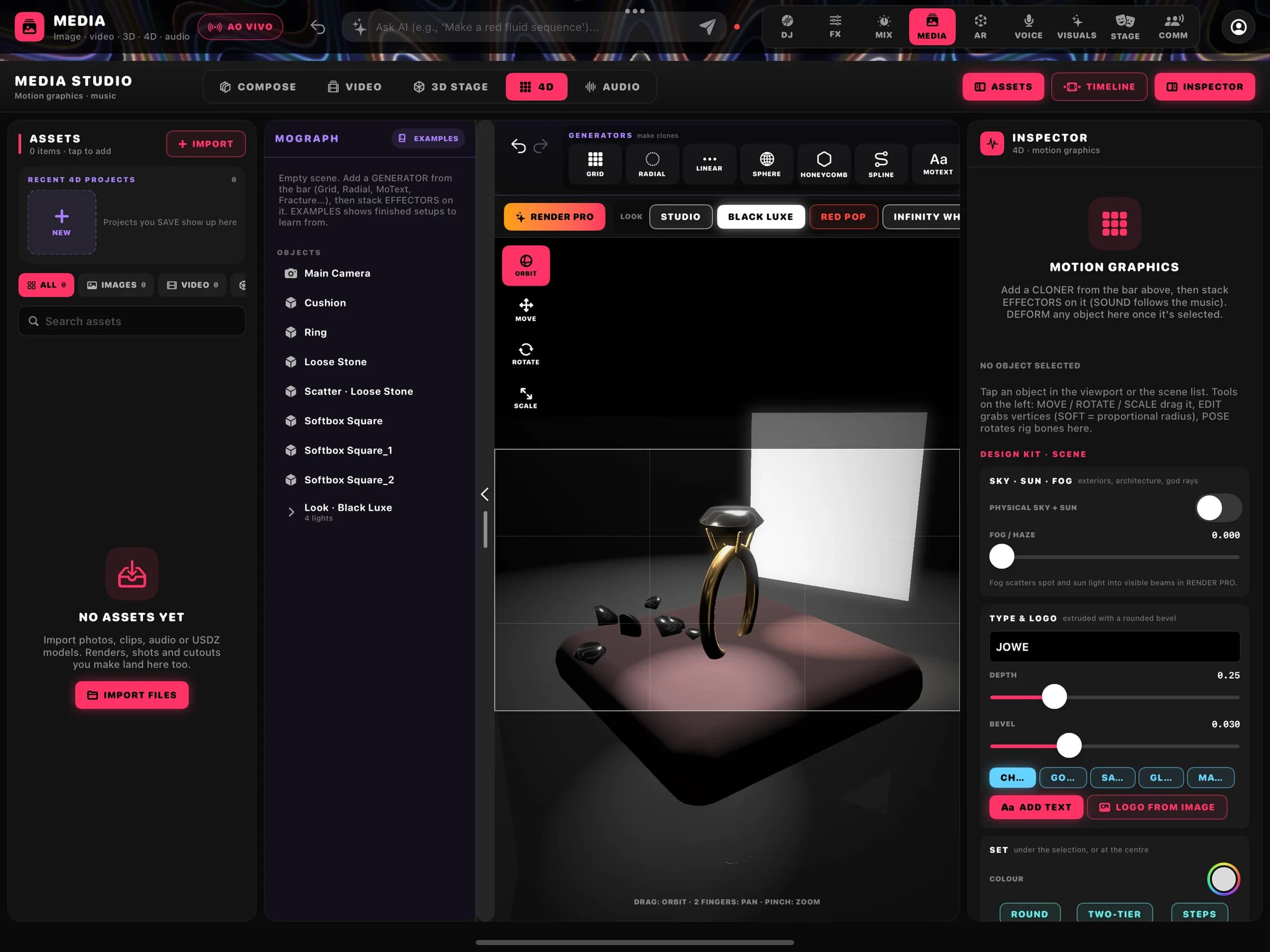
Task: Click the Search assets field
Action: click(x=131, y=321)
